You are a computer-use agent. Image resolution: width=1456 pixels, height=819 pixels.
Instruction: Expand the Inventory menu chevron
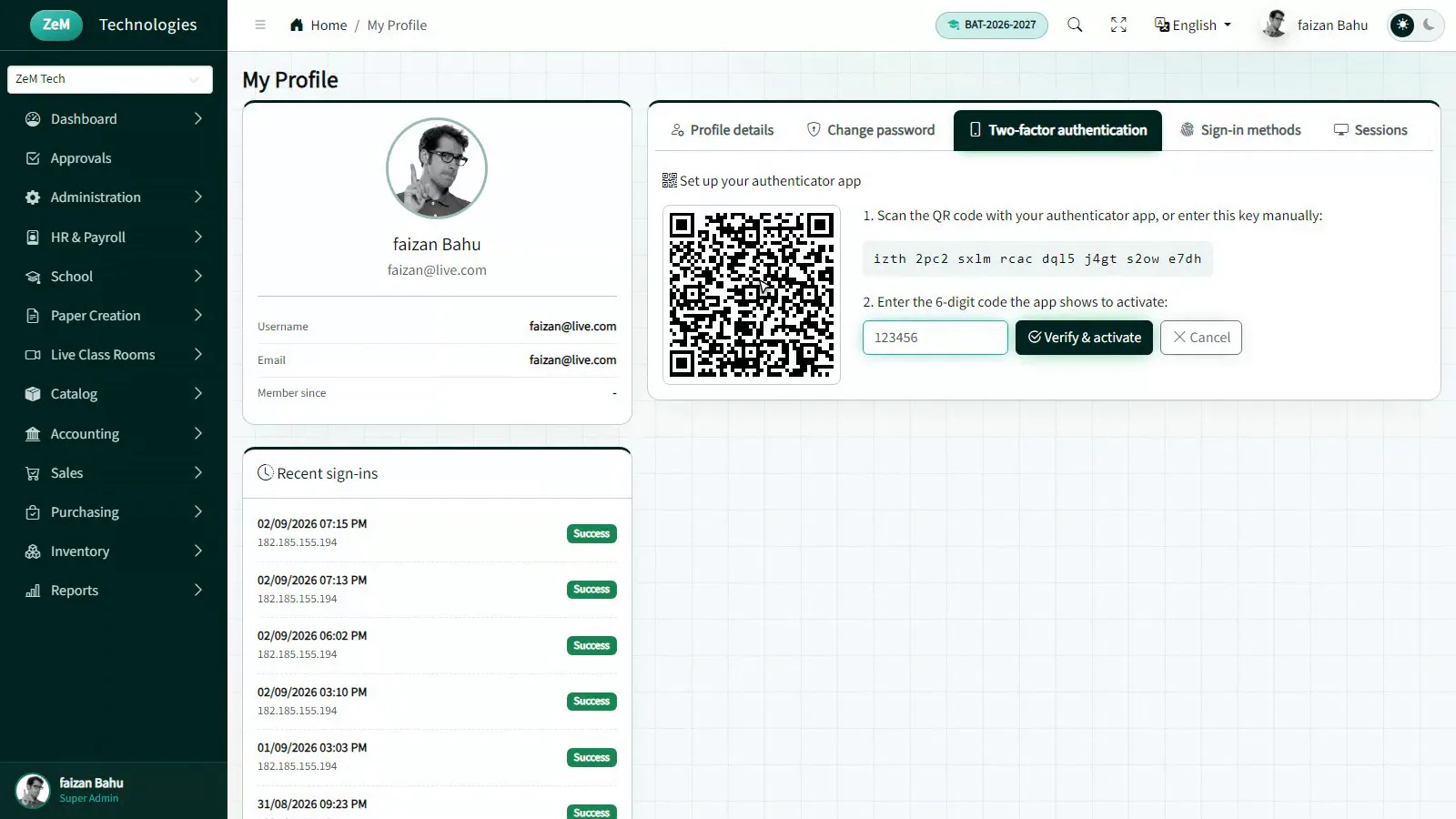(197, 551)
